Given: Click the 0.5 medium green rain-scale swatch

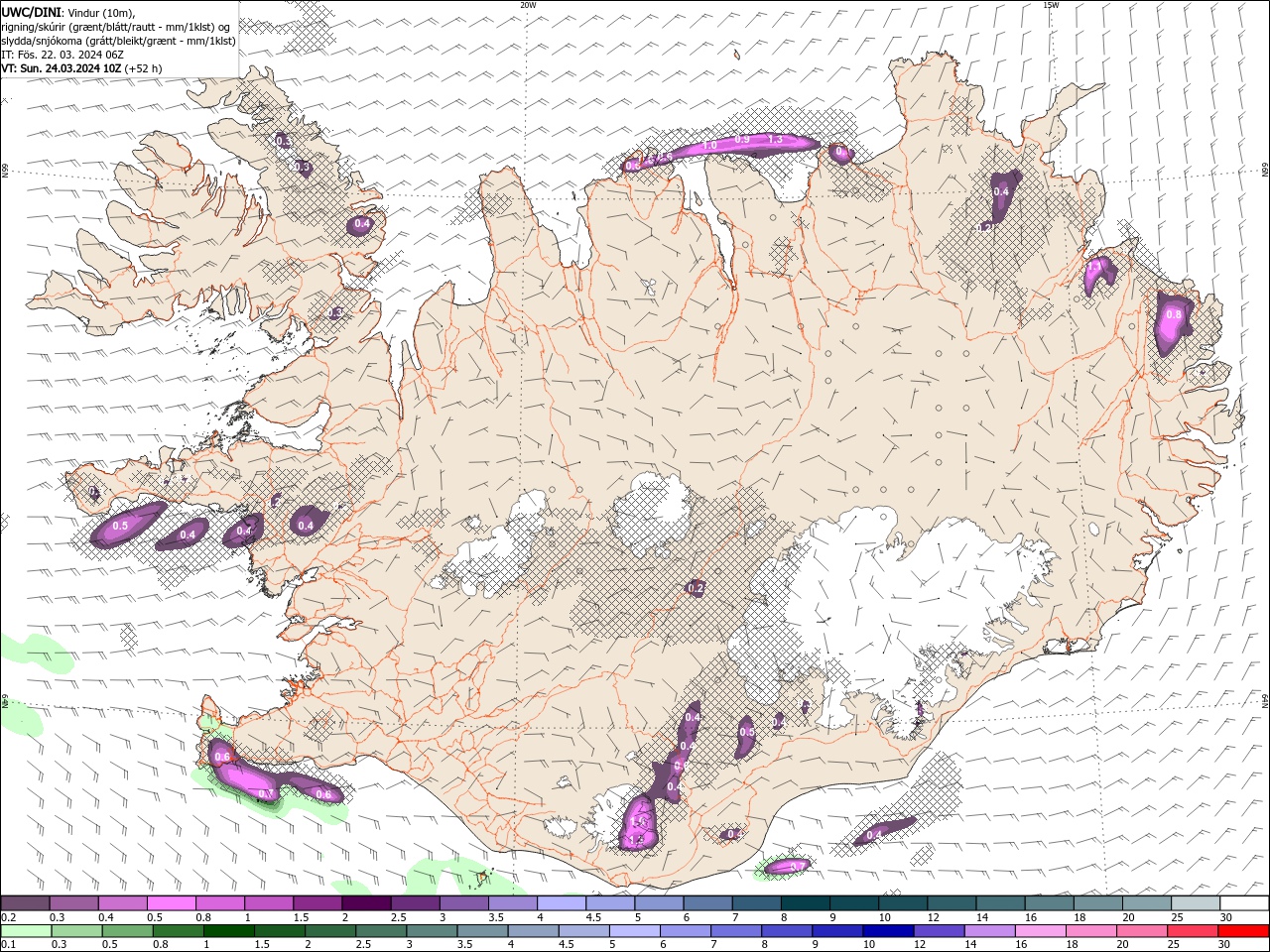Looking at the screenshot, I should (x=128, y=931).
